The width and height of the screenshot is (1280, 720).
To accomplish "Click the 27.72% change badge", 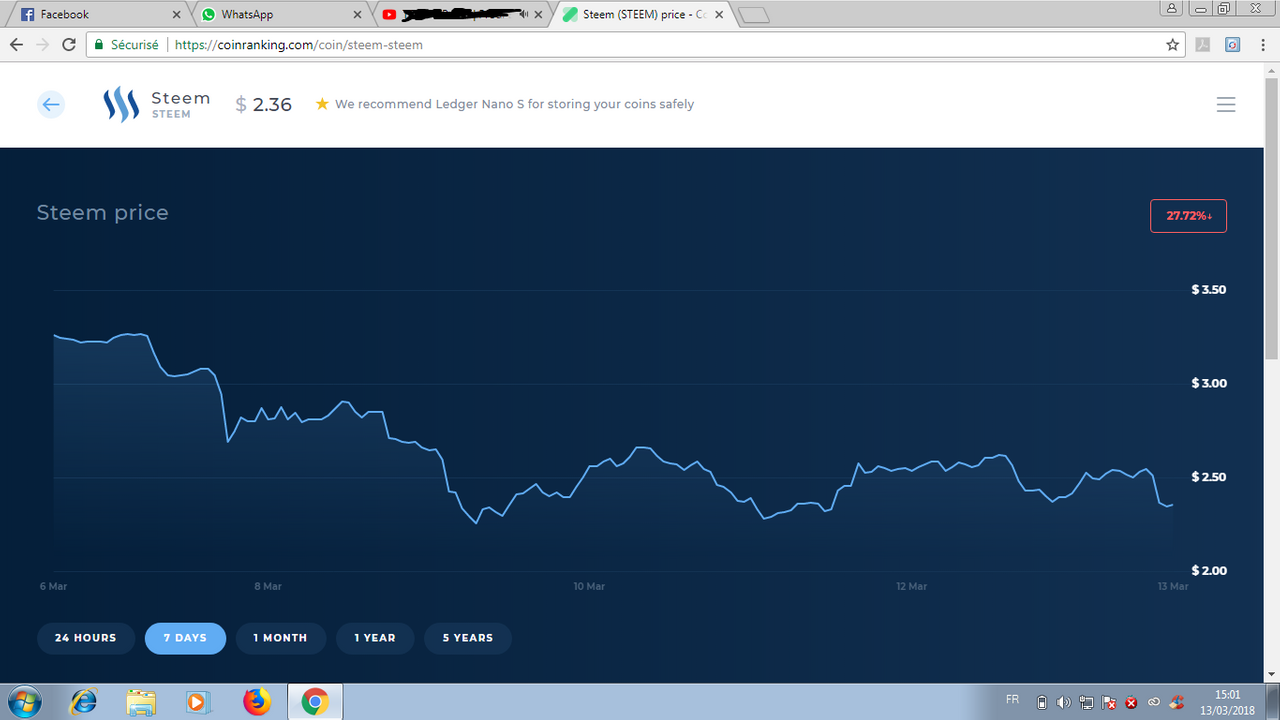I will (x=1189, y=216).
